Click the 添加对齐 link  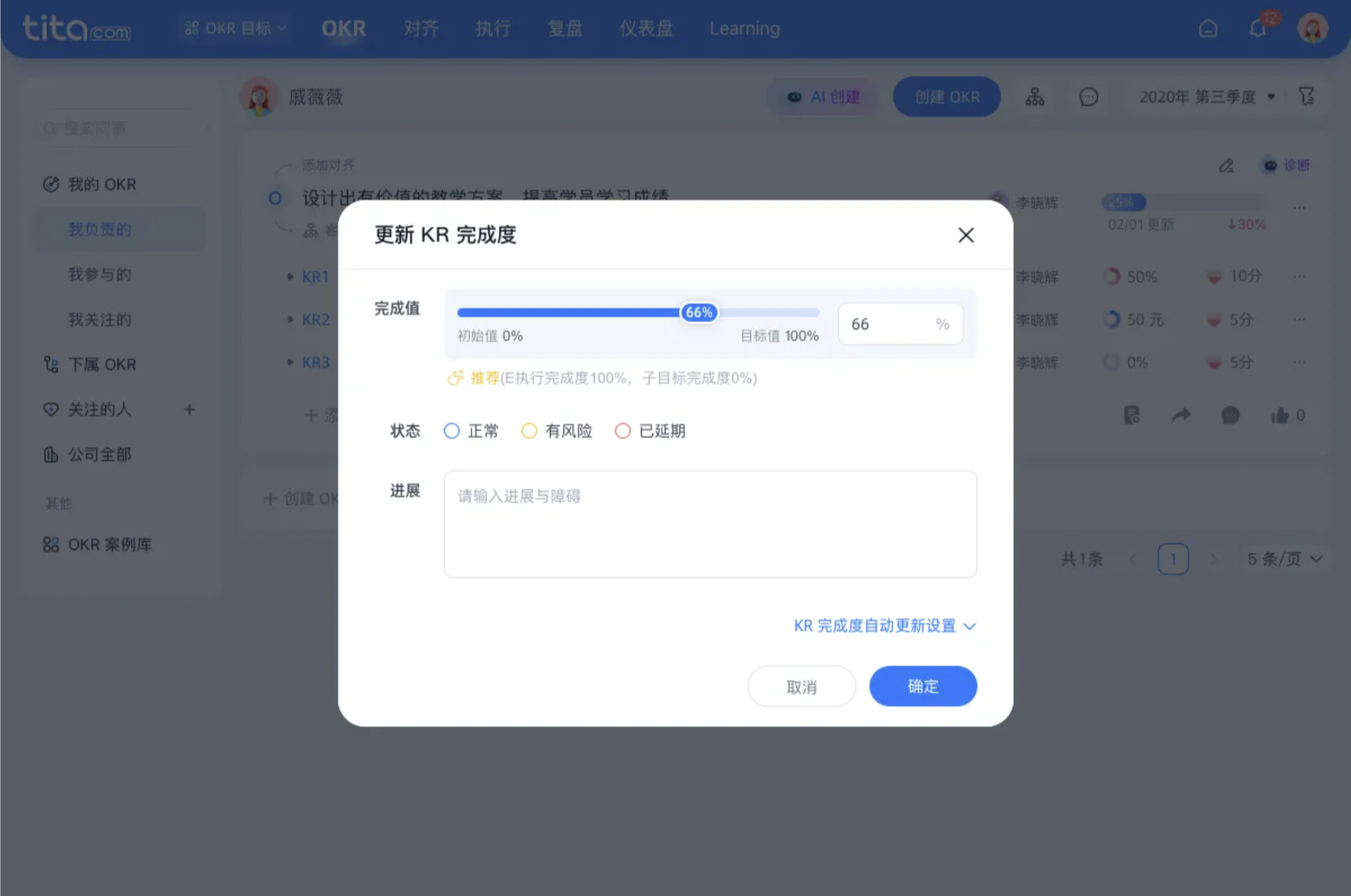(x=328, y=166)
